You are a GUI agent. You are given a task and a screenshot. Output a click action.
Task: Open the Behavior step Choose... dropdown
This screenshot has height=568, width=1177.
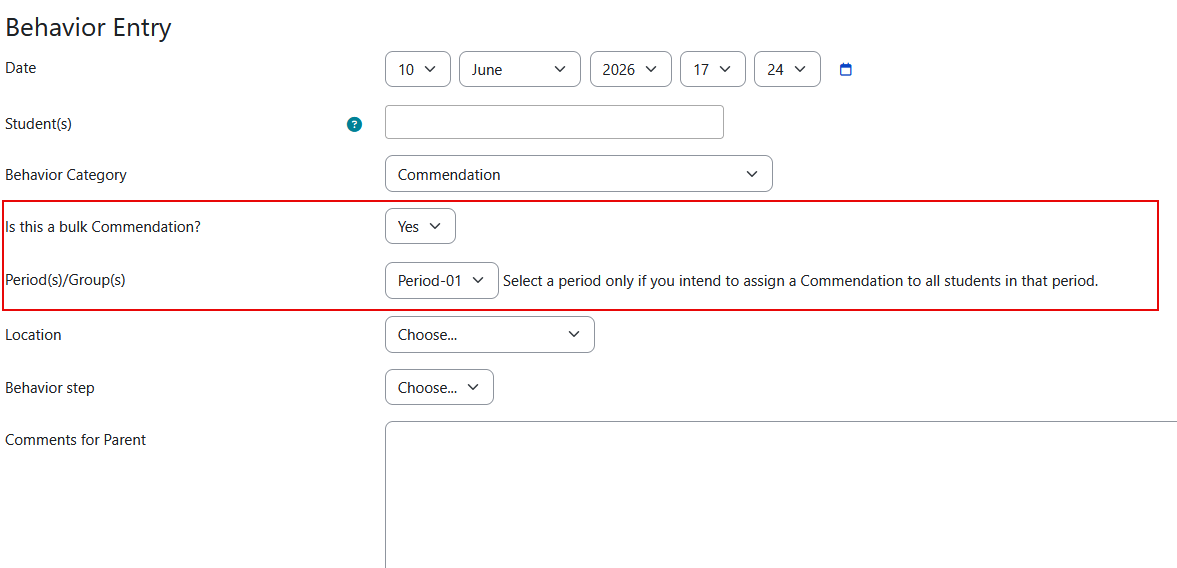tap(439, 387)
